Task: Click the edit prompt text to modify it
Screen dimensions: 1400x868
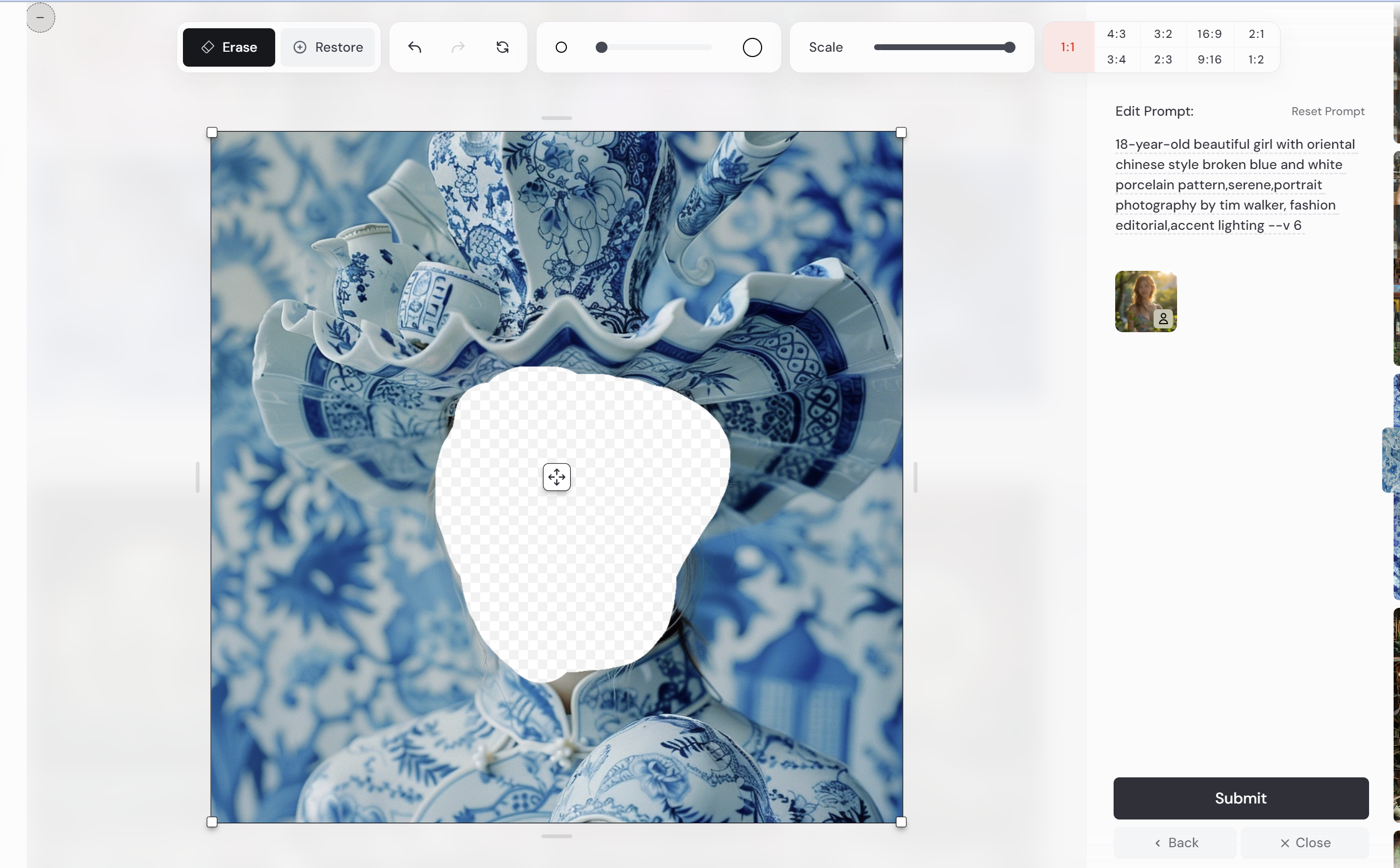Action: pos(1229,184)
